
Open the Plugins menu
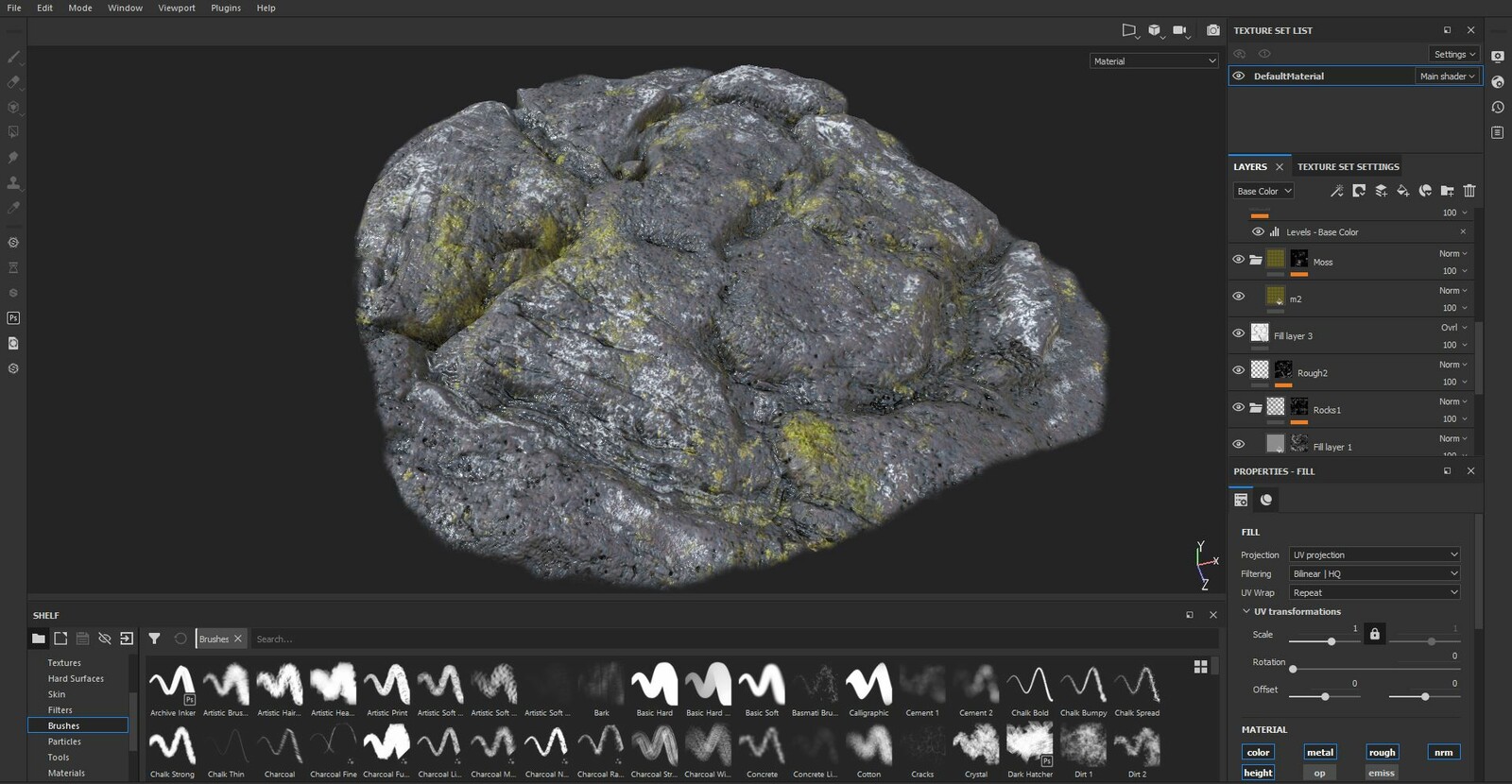coord(226,8)
